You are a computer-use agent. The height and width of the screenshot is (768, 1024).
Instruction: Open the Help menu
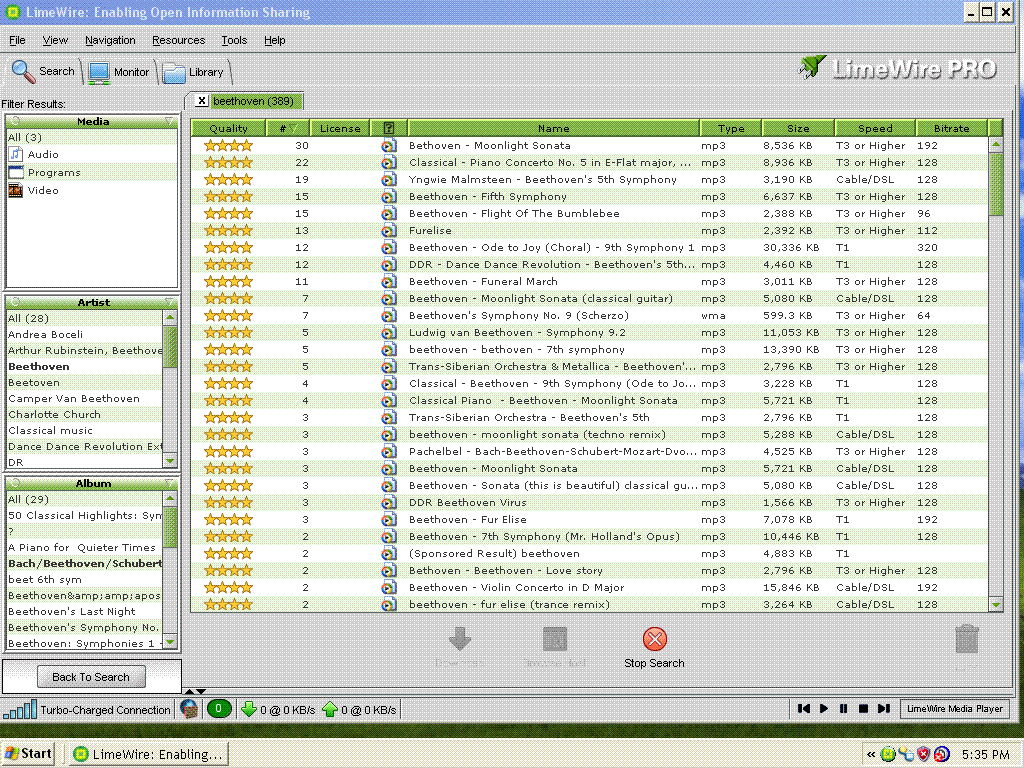pyautogui.click(x=275, y=40)
